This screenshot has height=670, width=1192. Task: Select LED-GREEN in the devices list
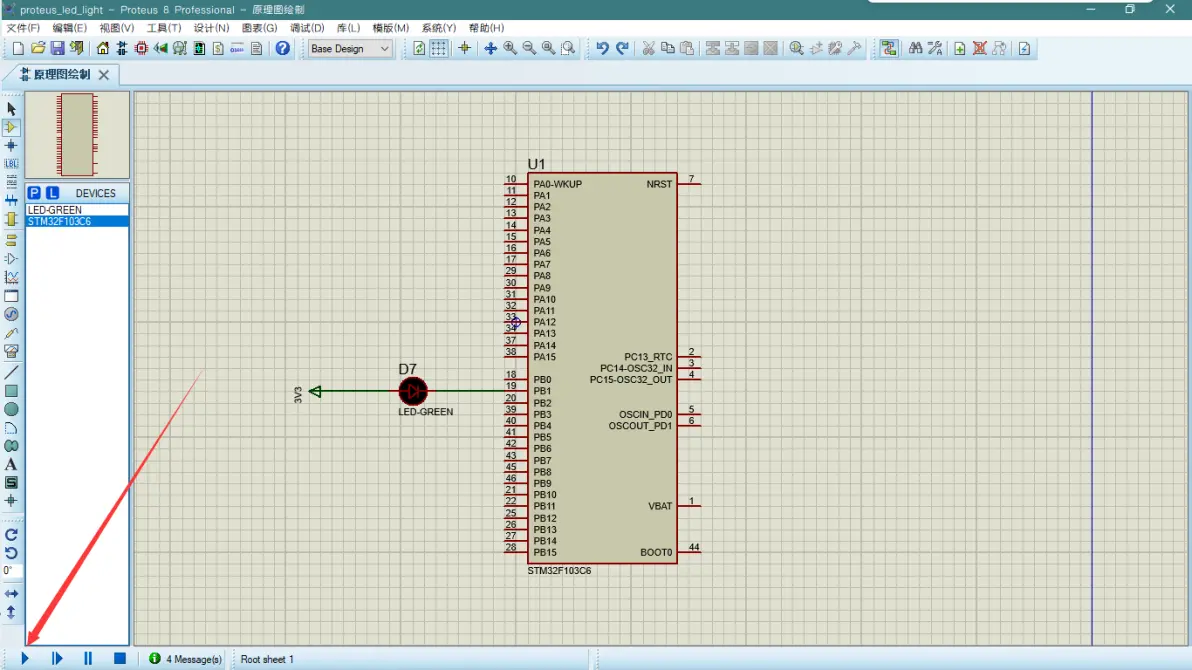[x=55, y=210]
